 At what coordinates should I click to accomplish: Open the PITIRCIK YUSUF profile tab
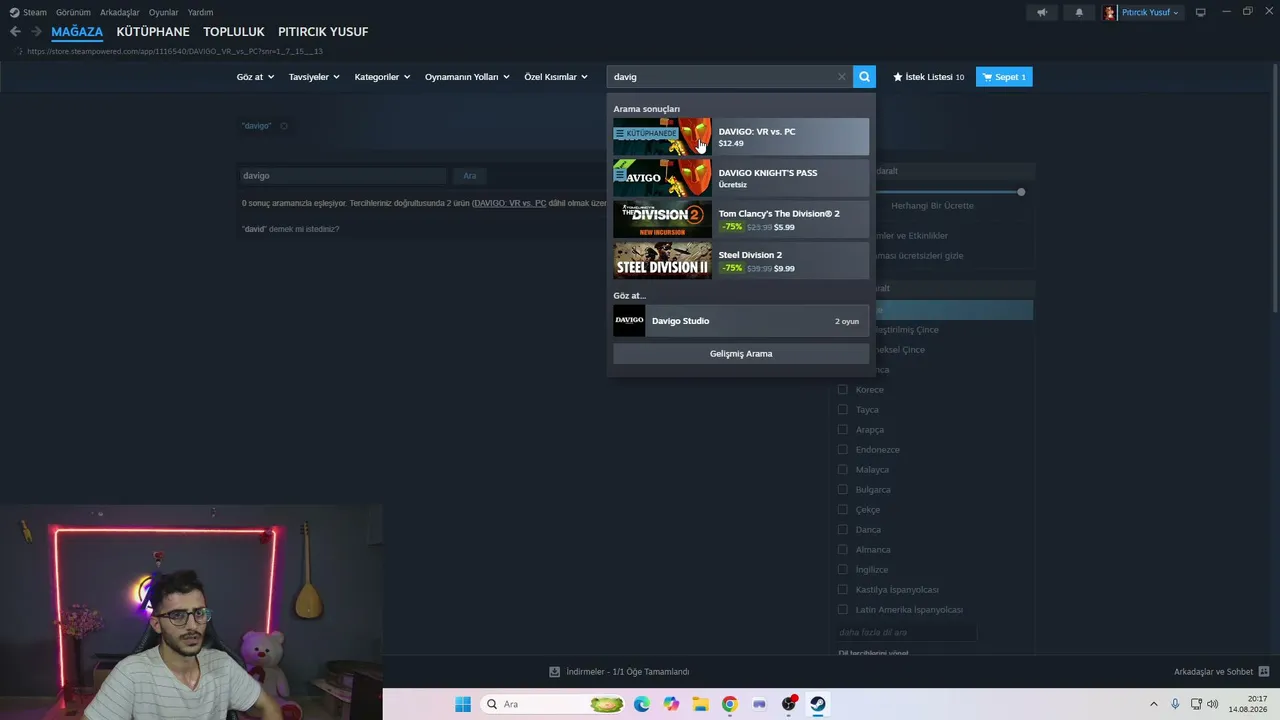323,32
